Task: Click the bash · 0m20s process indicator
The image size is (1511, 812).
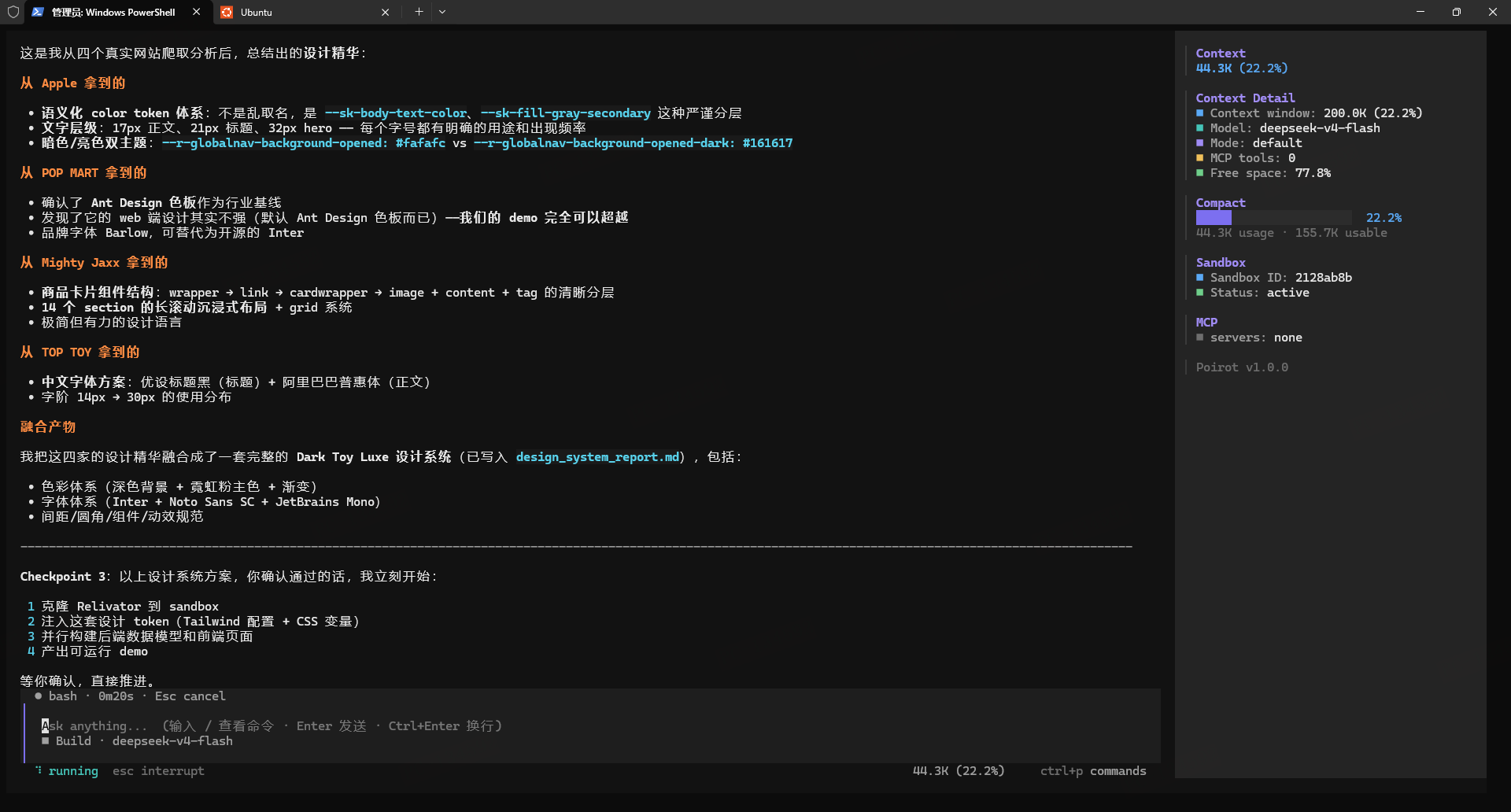Action: click(x=84, y=696)
